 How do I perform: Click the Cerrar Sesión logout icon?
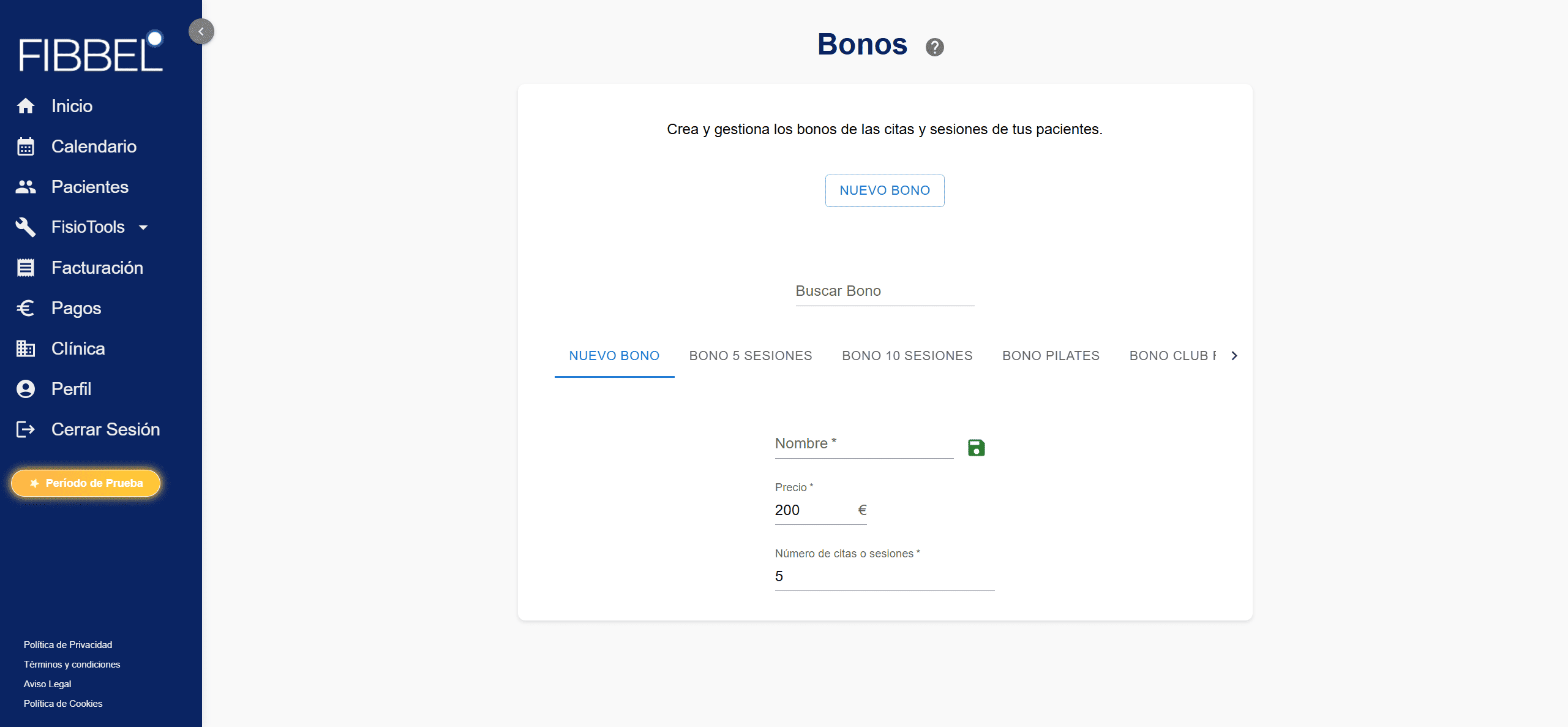click(26, 429)
